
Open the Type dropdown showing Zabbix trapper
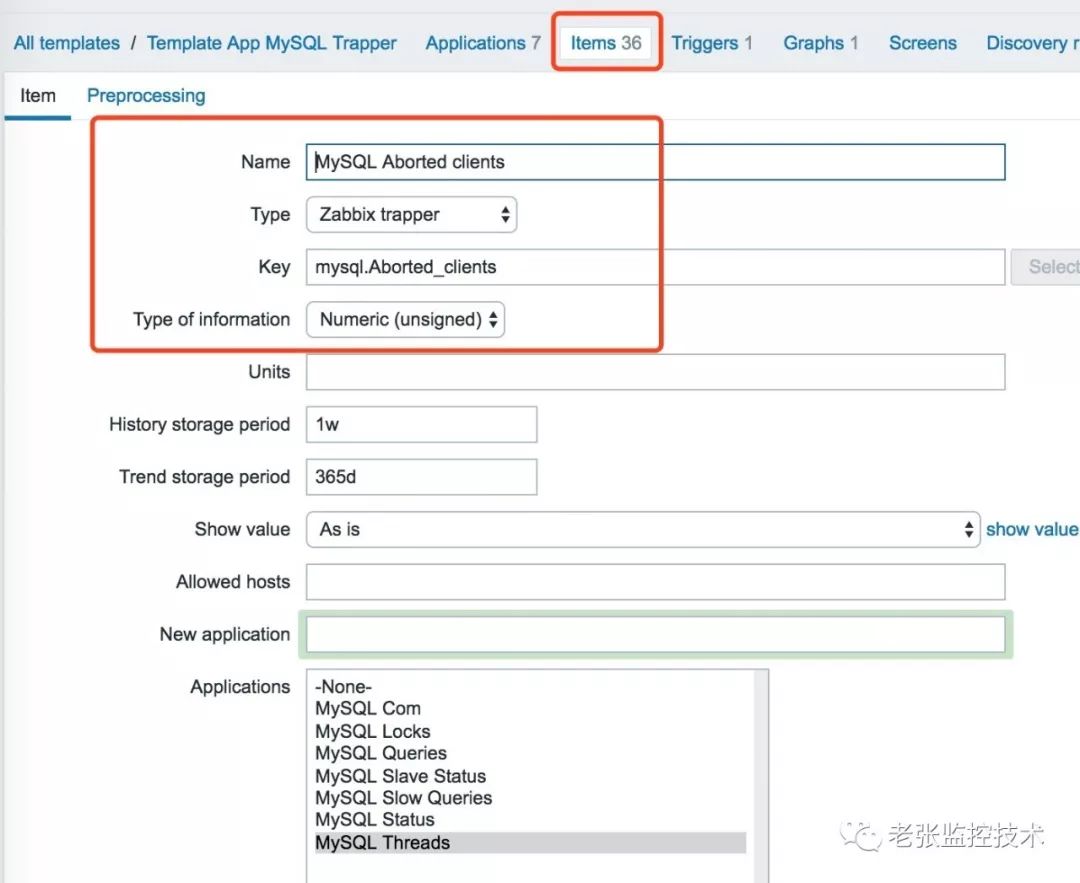(411, 214)
